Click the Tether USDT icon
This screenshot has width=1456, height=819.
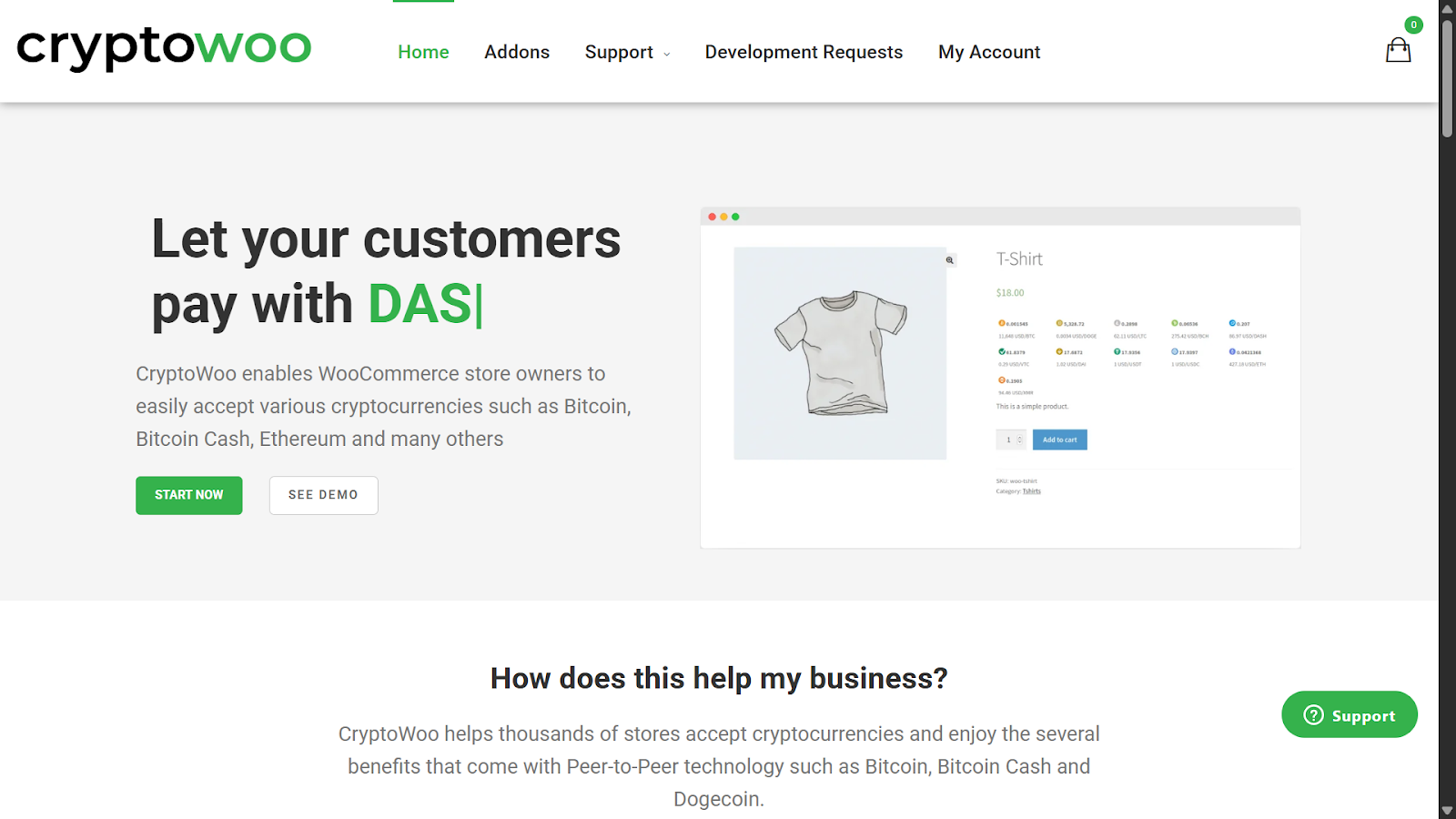tap(1117, 352)
